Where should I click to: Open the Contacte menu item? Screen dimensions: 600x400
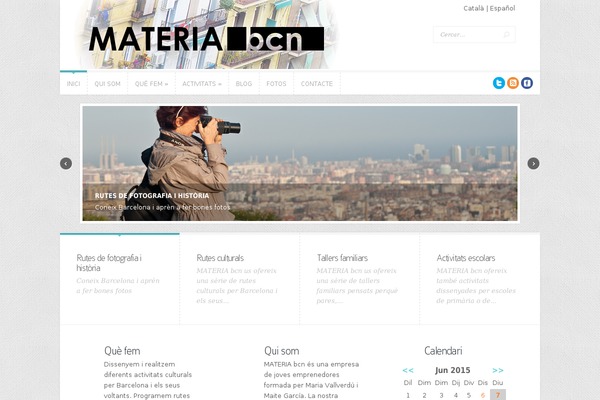pos(317,83)
